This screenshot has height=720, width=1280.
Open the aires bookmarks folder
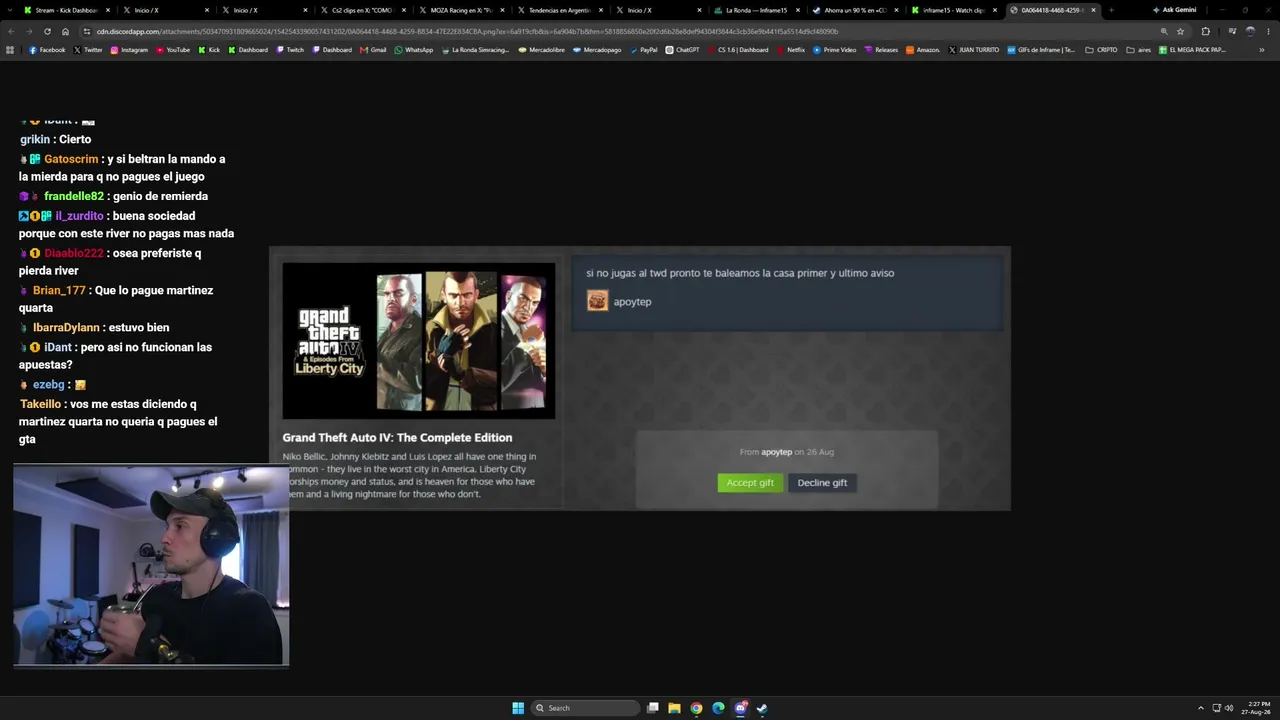point(1138,50)
